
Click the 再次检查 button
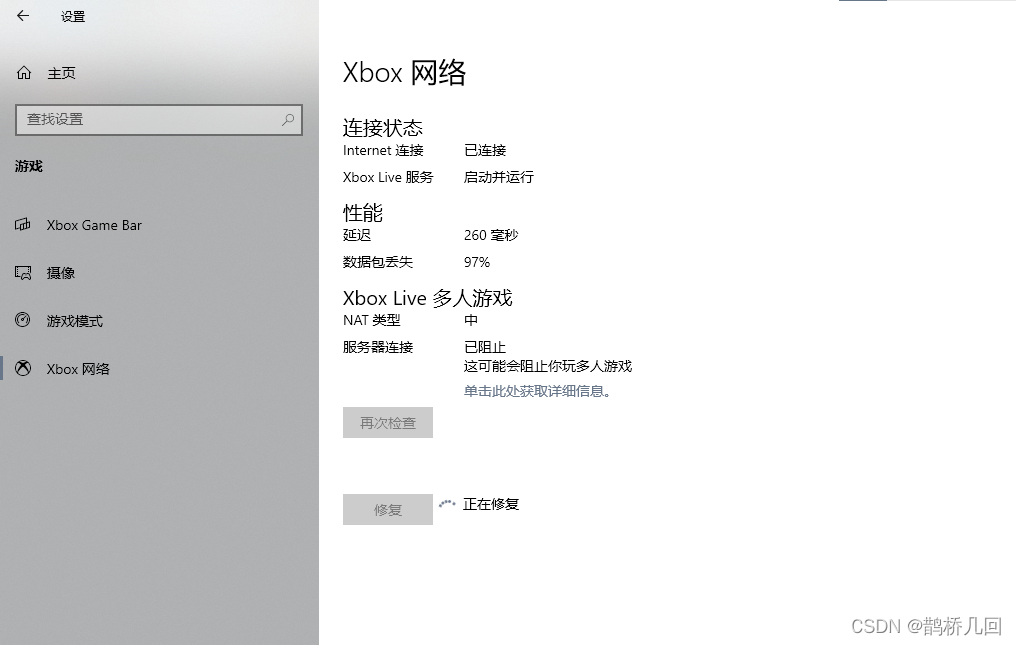pos(387,423)
